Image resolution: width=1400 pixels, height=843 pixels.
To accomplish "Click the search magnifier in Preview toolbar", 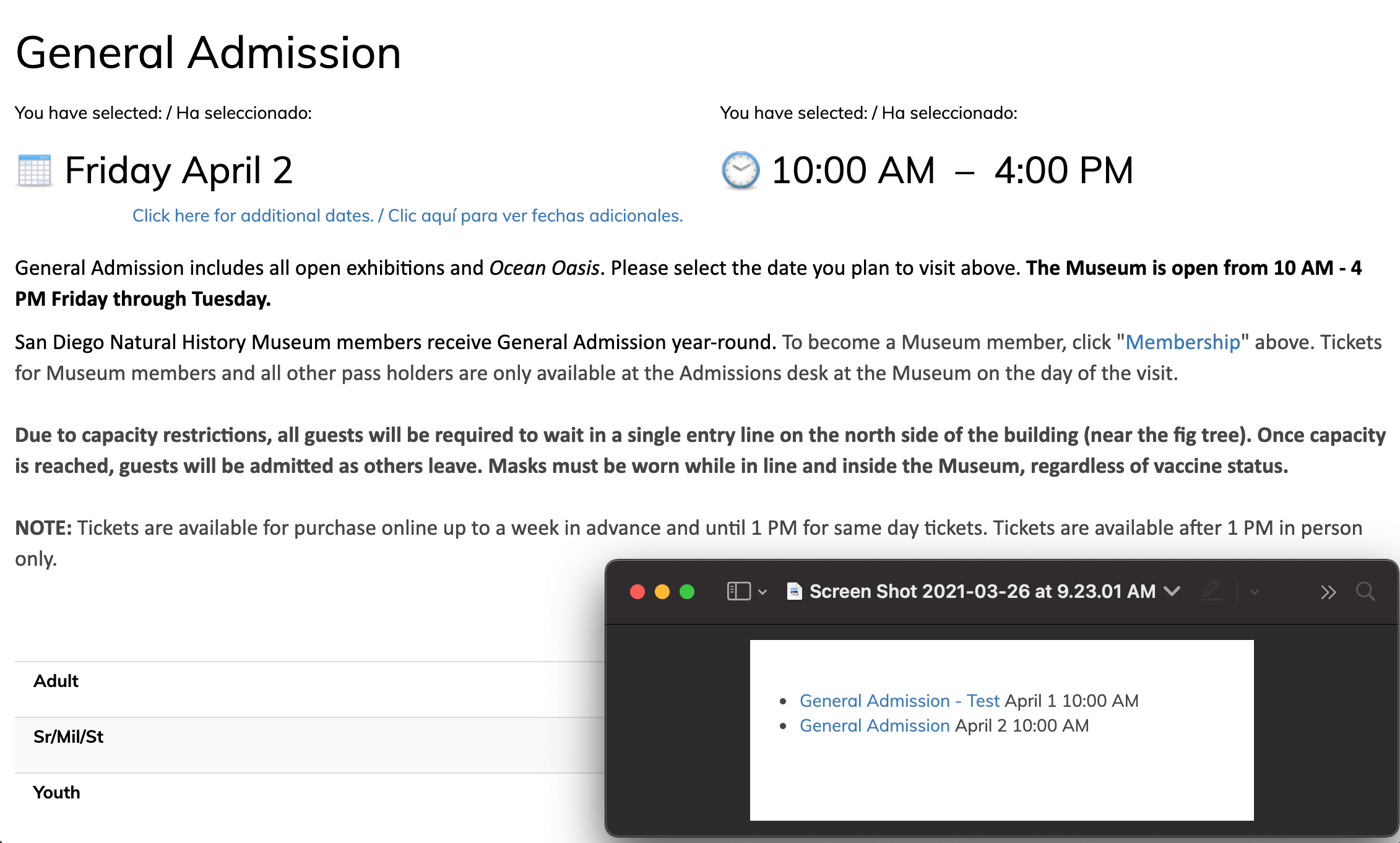I will 1365,592.
